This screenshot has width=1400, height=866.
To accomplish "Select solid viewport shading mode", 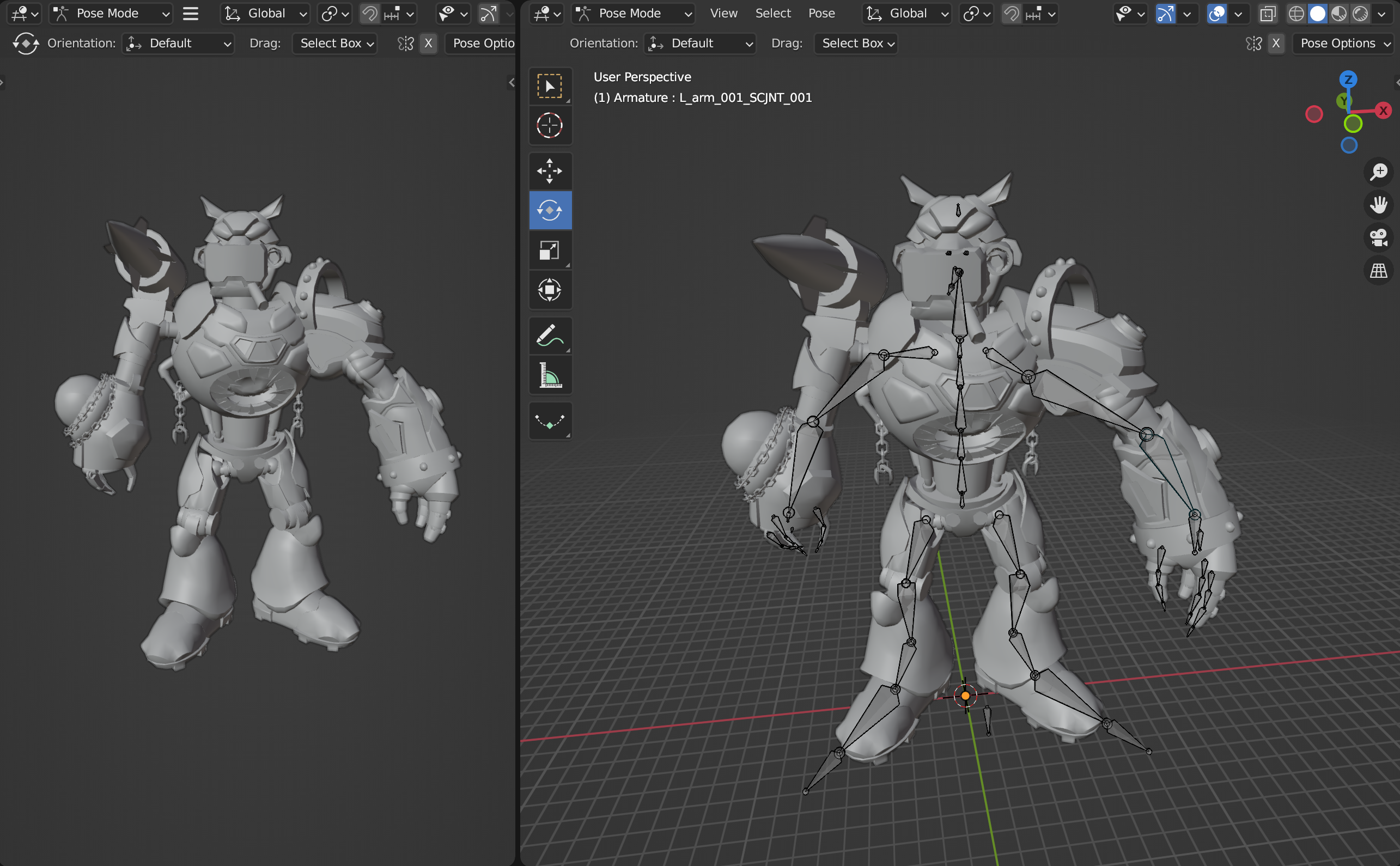I will 1318,13.
